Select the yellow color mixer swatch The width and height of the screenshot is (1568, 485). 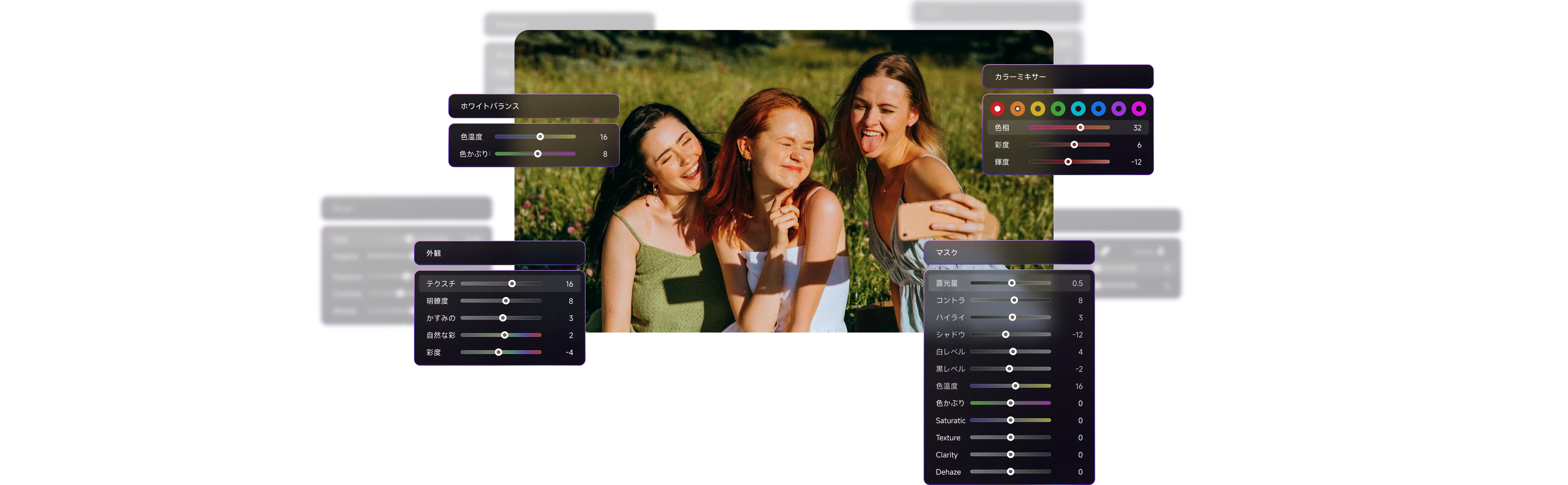coord(1038,109)
